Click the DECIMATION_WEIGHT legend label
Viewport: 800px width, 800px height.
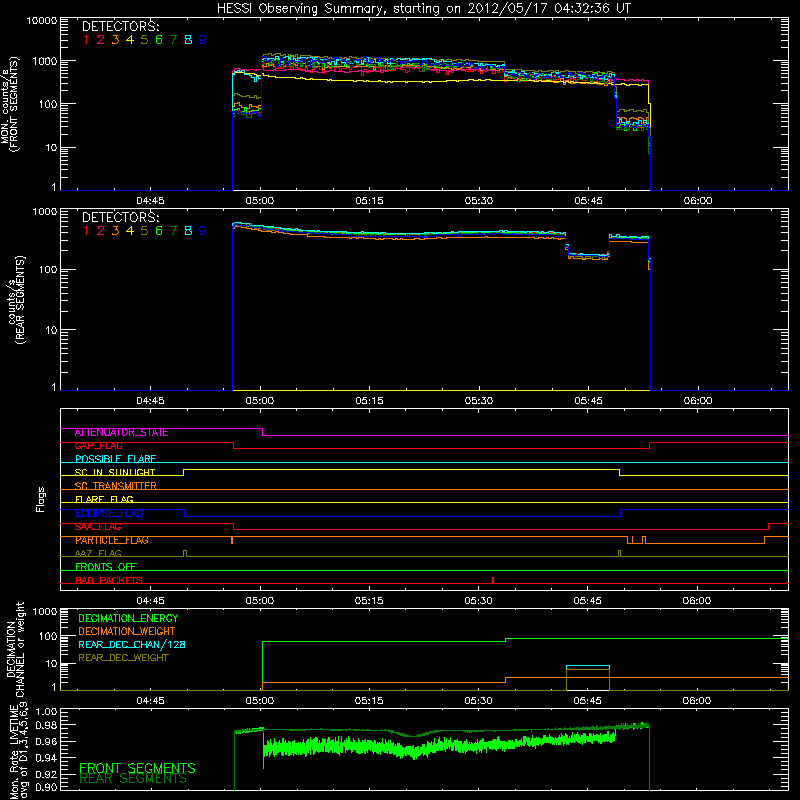point(127,631)
